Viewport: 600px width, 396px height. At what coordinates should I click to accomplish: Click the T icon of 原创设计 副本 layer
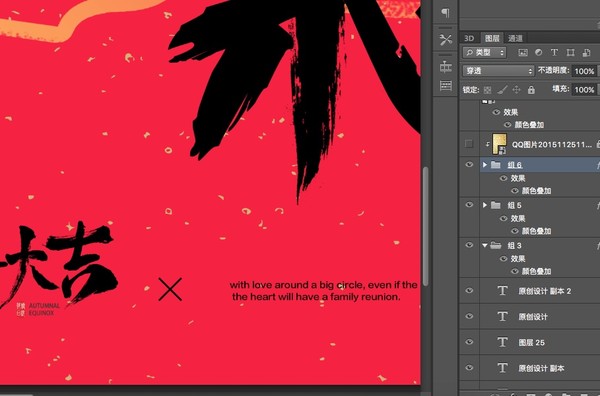click(502, 368)
